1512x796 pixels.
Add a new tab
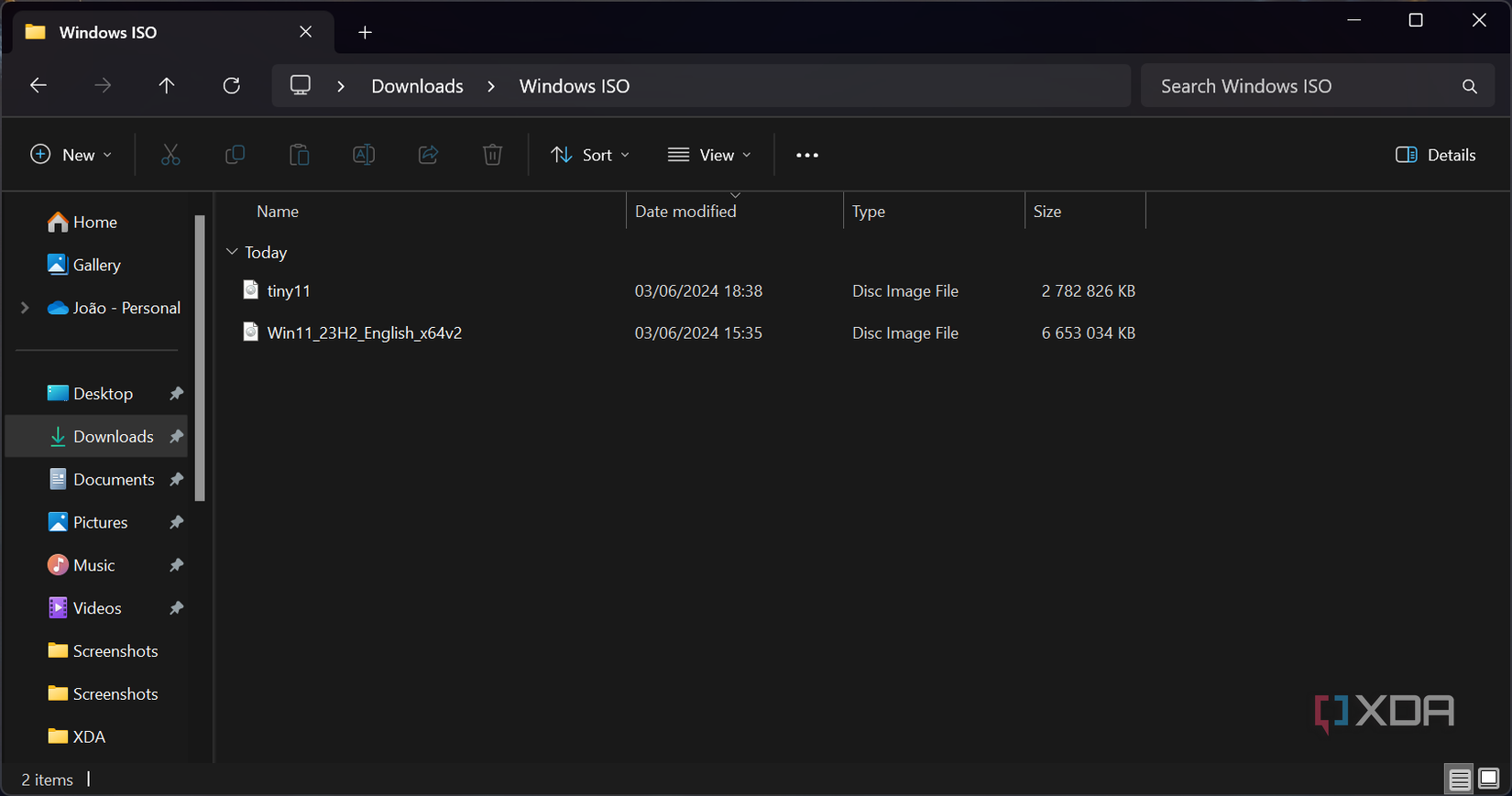coord(365,33)
